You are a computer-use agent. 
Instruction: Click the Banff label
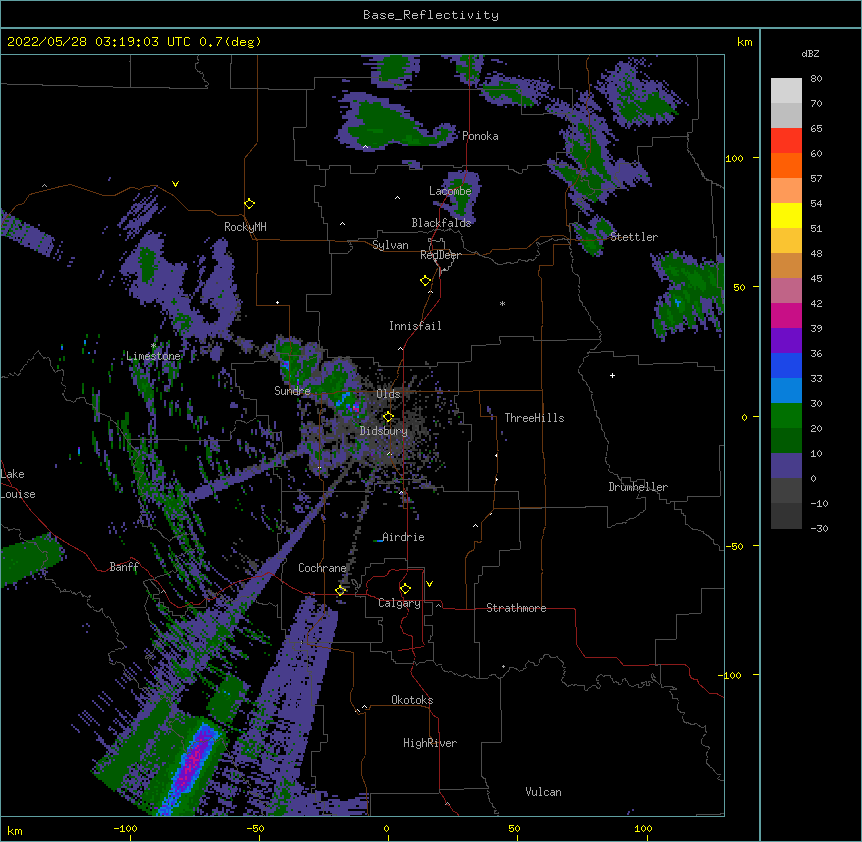pos(124,567)
